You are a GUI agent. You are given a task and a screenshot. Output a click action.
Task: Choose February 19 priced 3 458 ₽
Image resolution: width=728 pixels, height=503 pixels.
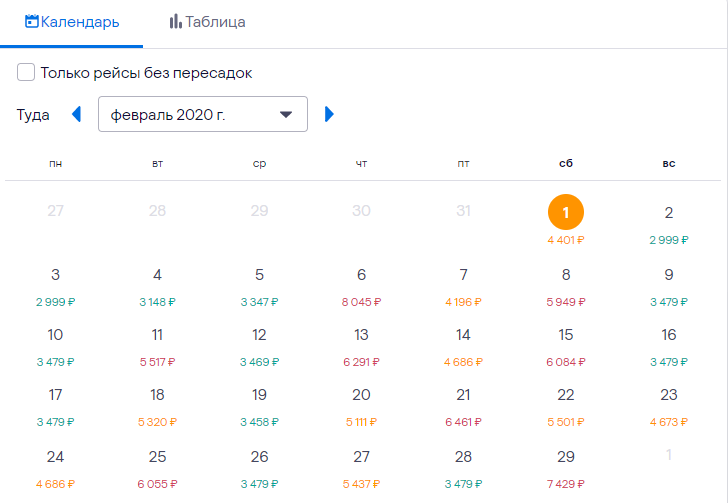click(x=259, y=405)
